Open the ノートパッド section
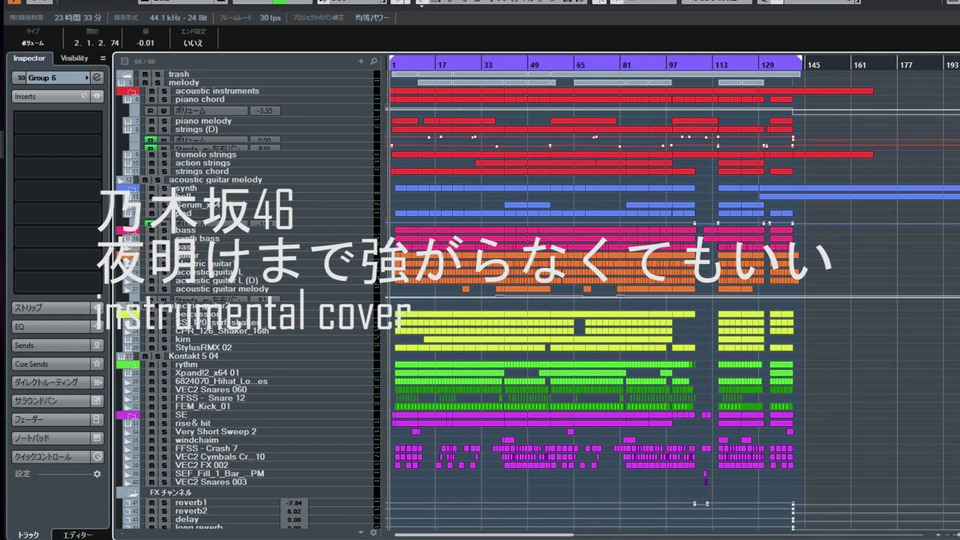Viewport: 960px width, 540px height. (52, 438)
